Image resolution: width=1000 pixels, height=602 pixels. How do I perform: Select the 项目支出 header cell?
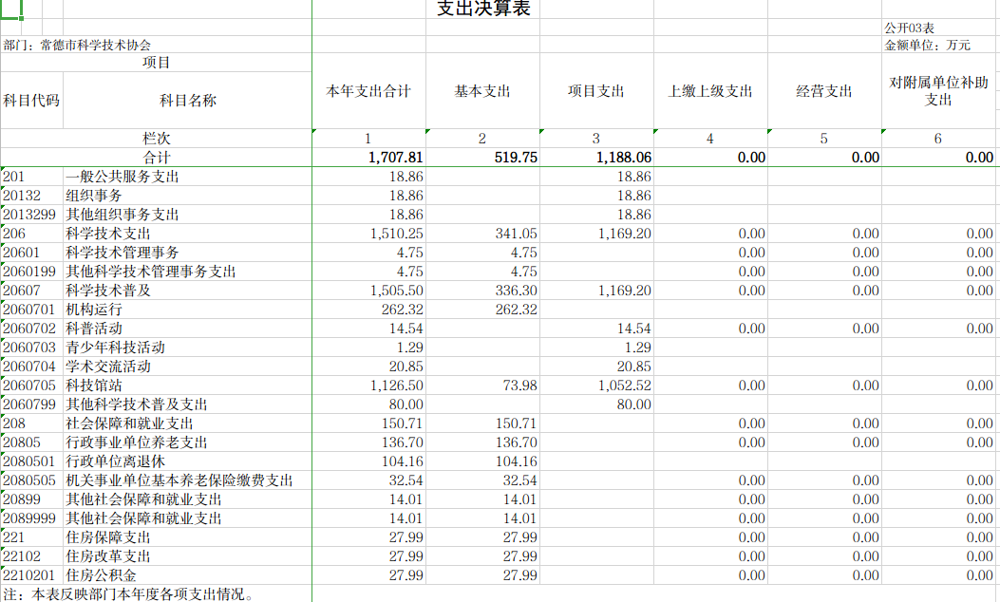(x=596, y=90)
